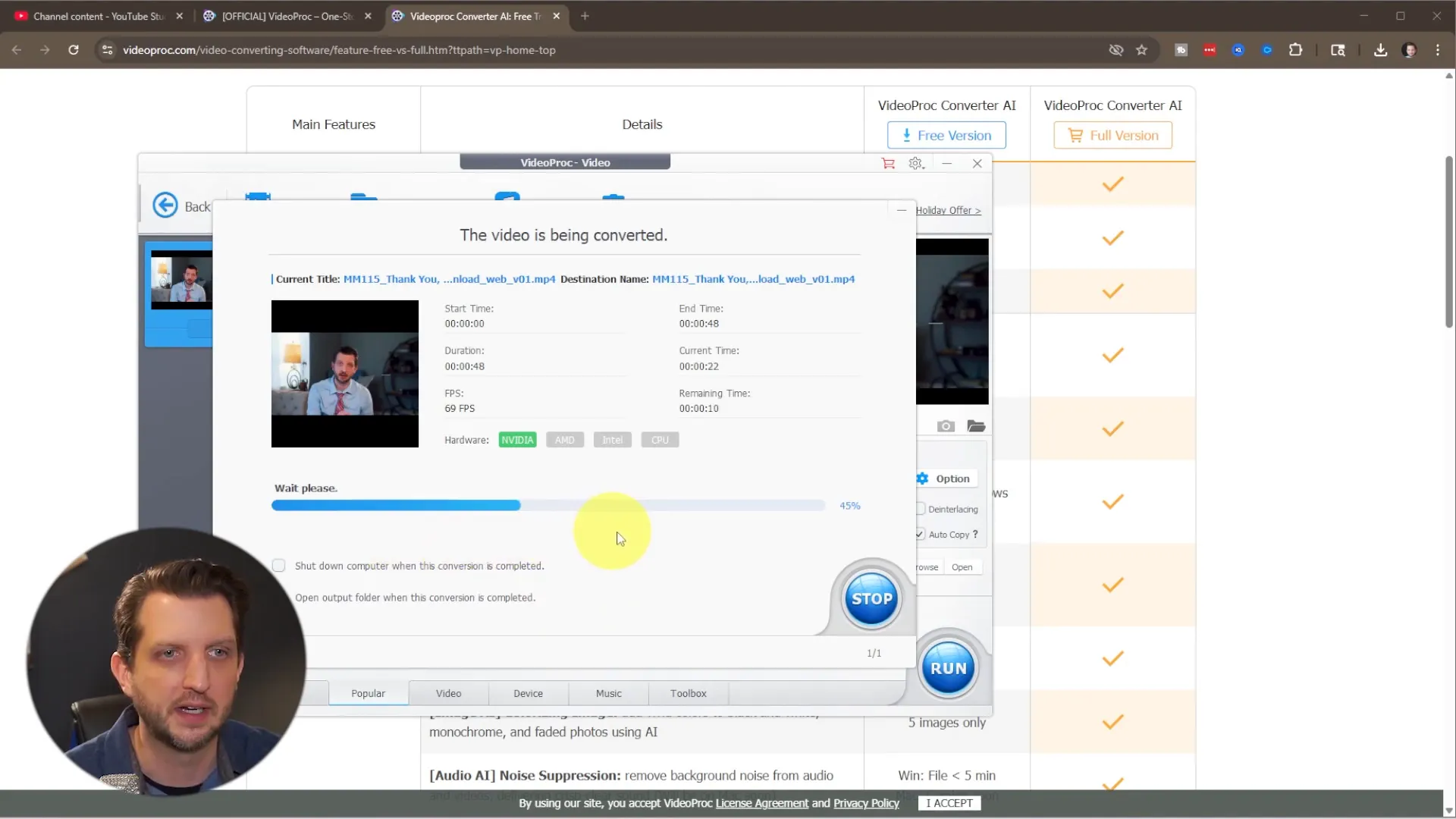Select AMD hardware tag

coord(564,440)
